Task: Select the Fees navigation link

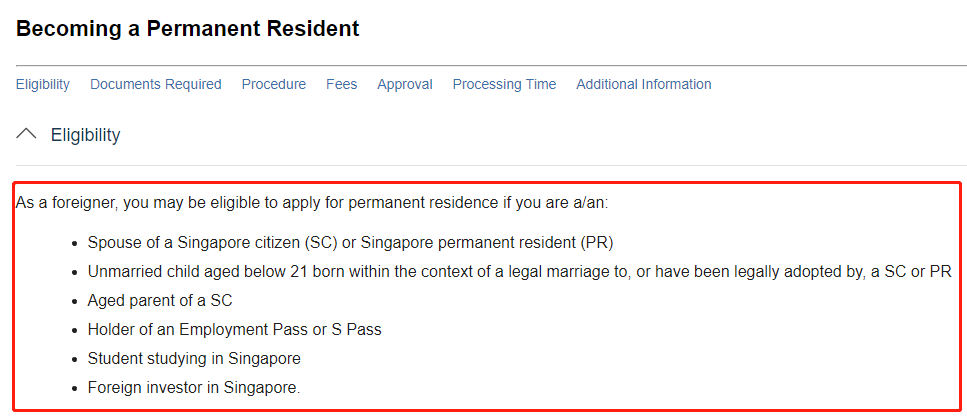Action: [x=341, y=84]
